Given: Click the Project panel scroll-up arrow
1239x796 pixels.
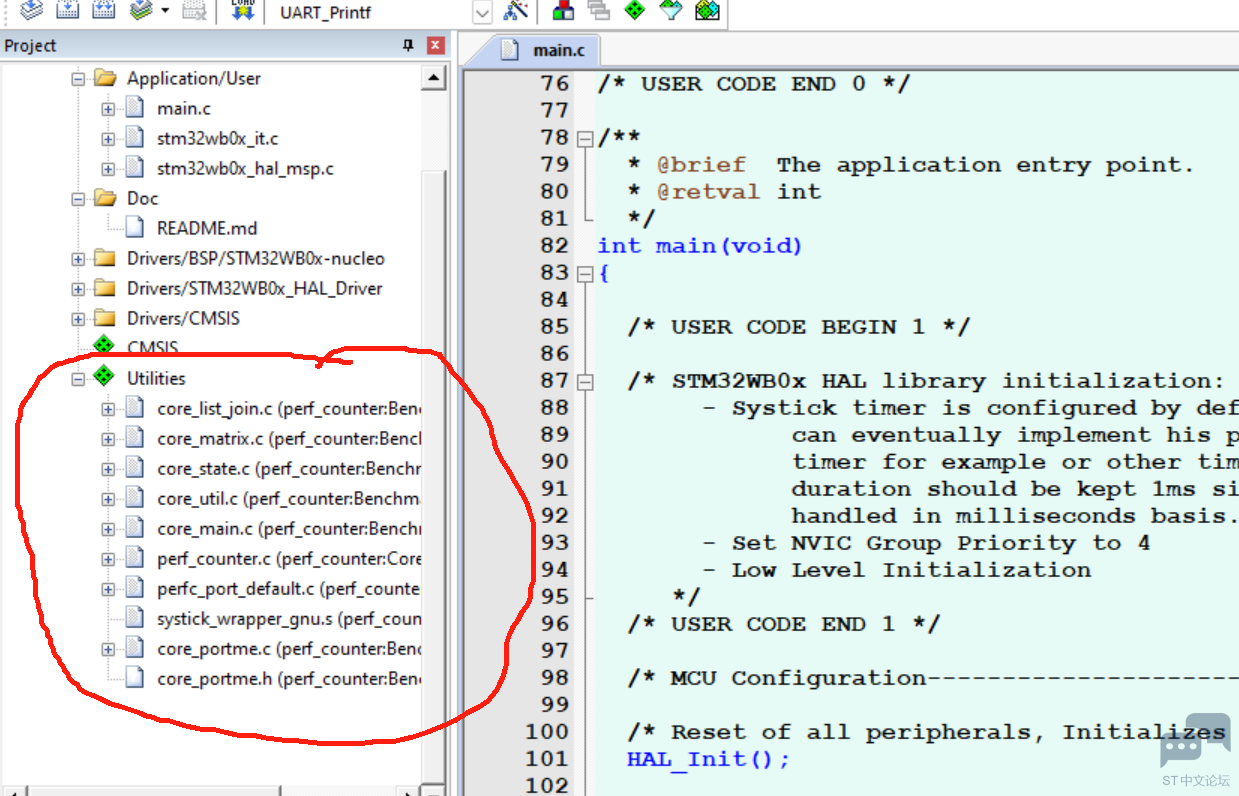Looking at the screenshot, I should pos(434,79).
